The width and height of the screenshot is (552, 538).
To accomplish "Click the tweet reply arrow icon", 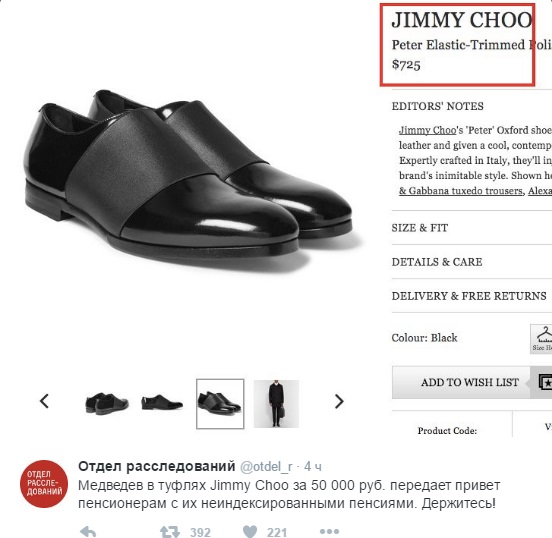I will (88, 532).
